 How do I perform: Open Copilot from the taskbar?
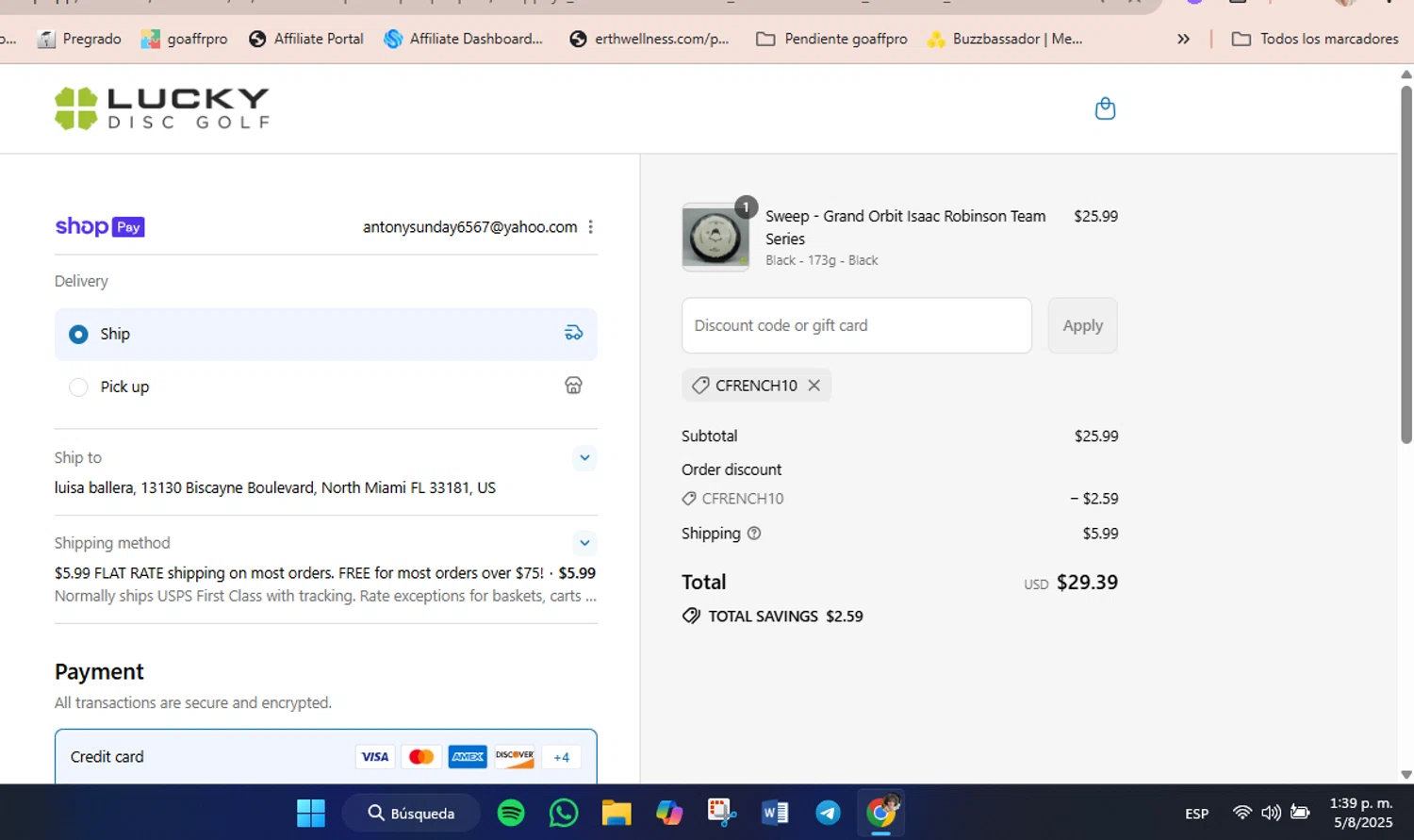click(x=669, y=813)
